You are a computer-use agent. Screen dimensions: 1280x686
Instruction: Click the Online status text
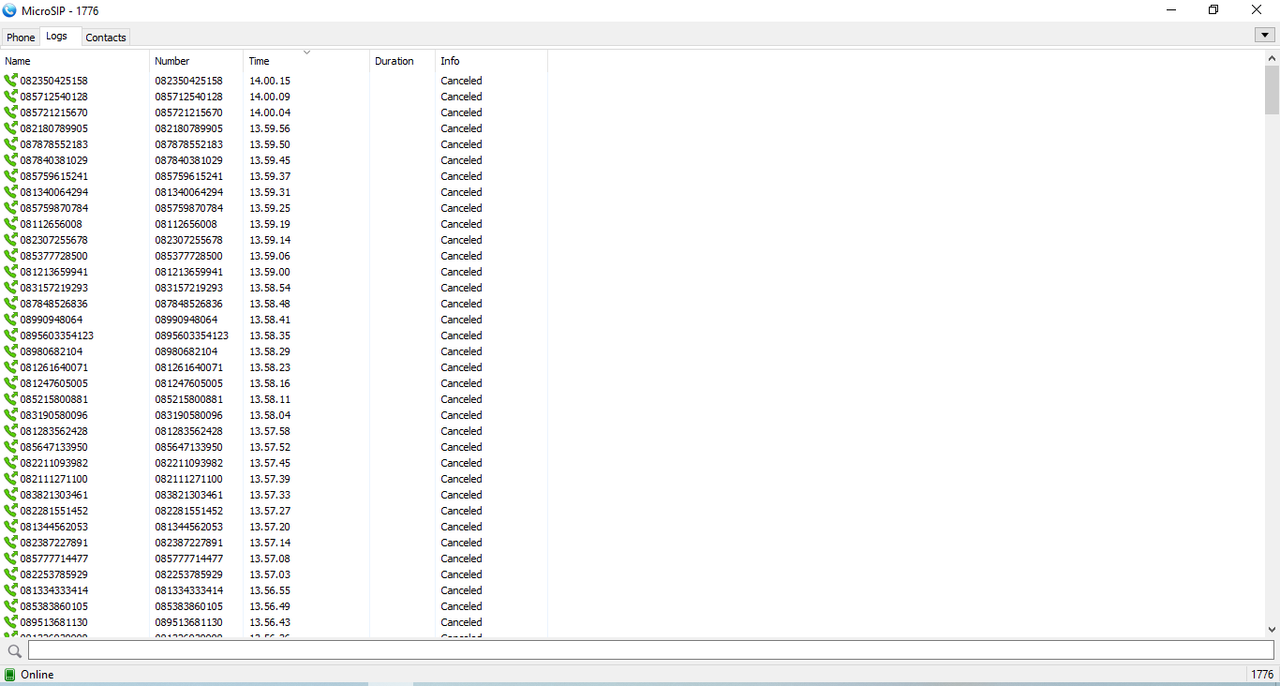[x=37, y=675]
